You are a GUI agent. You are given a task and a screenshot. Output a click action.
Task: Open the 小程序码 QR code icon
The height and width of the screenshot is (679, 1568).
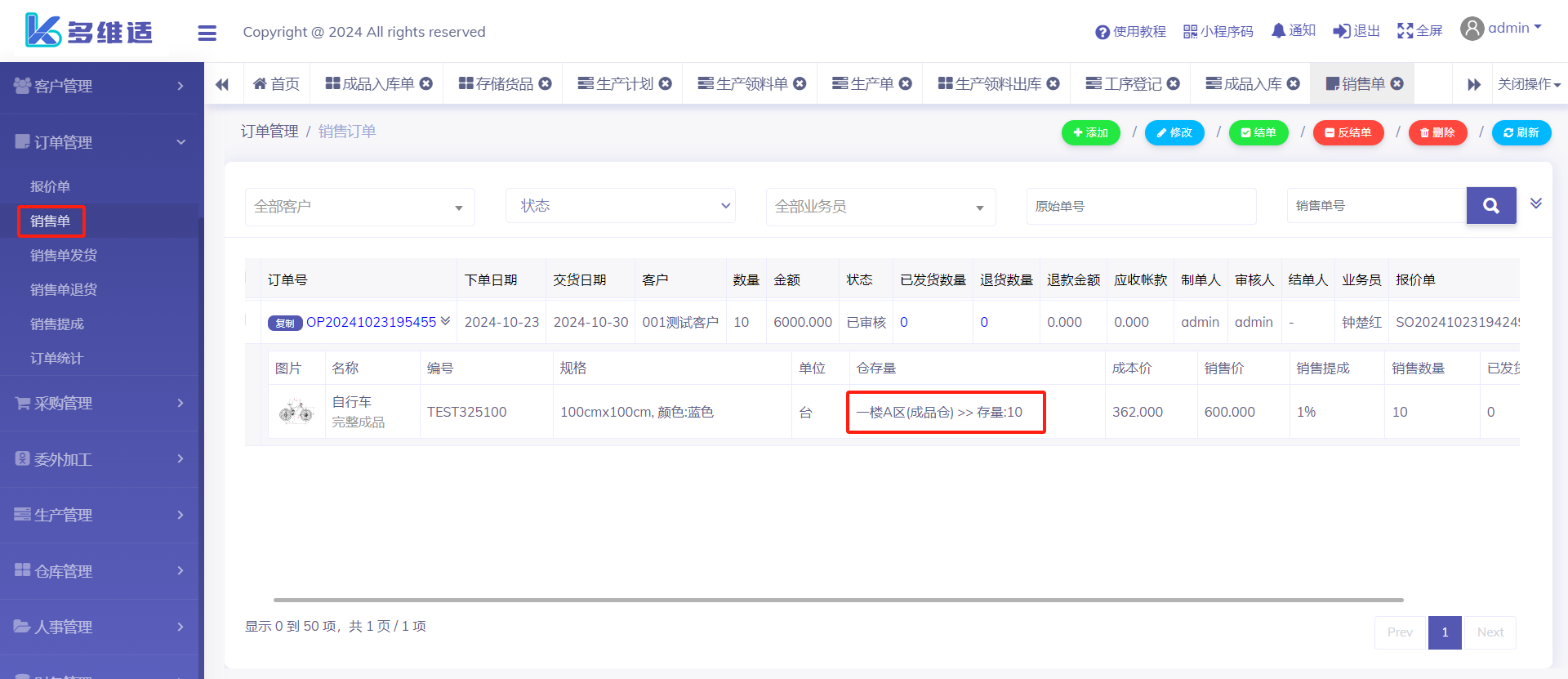(1190, 32)
